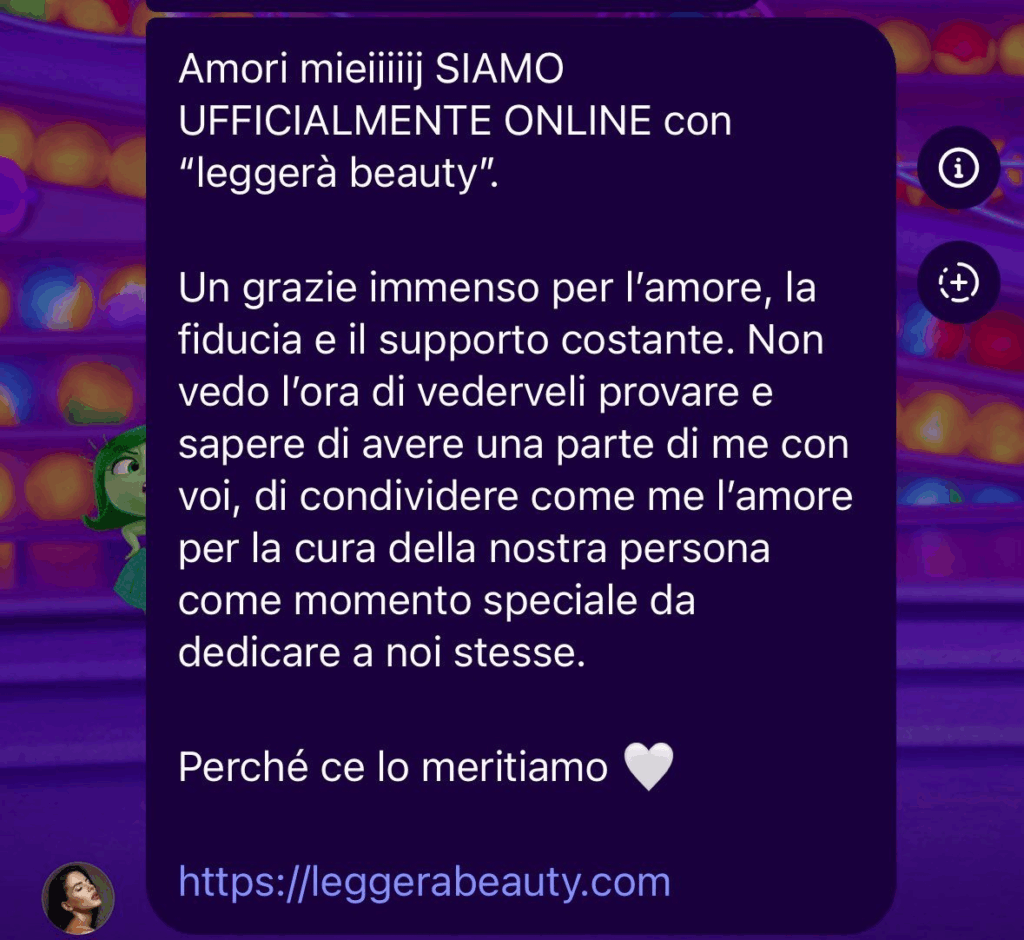The width and height of the screenshot is (1024, 940).
Task: Click the words "come momento speciale da"
Action: 436,600
